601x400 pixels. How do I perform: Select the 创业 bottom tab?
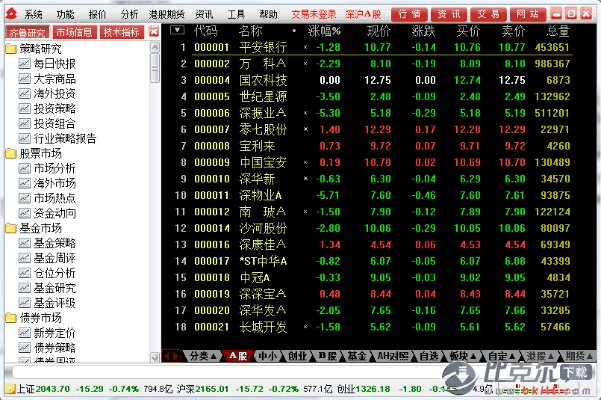[297, 356]
